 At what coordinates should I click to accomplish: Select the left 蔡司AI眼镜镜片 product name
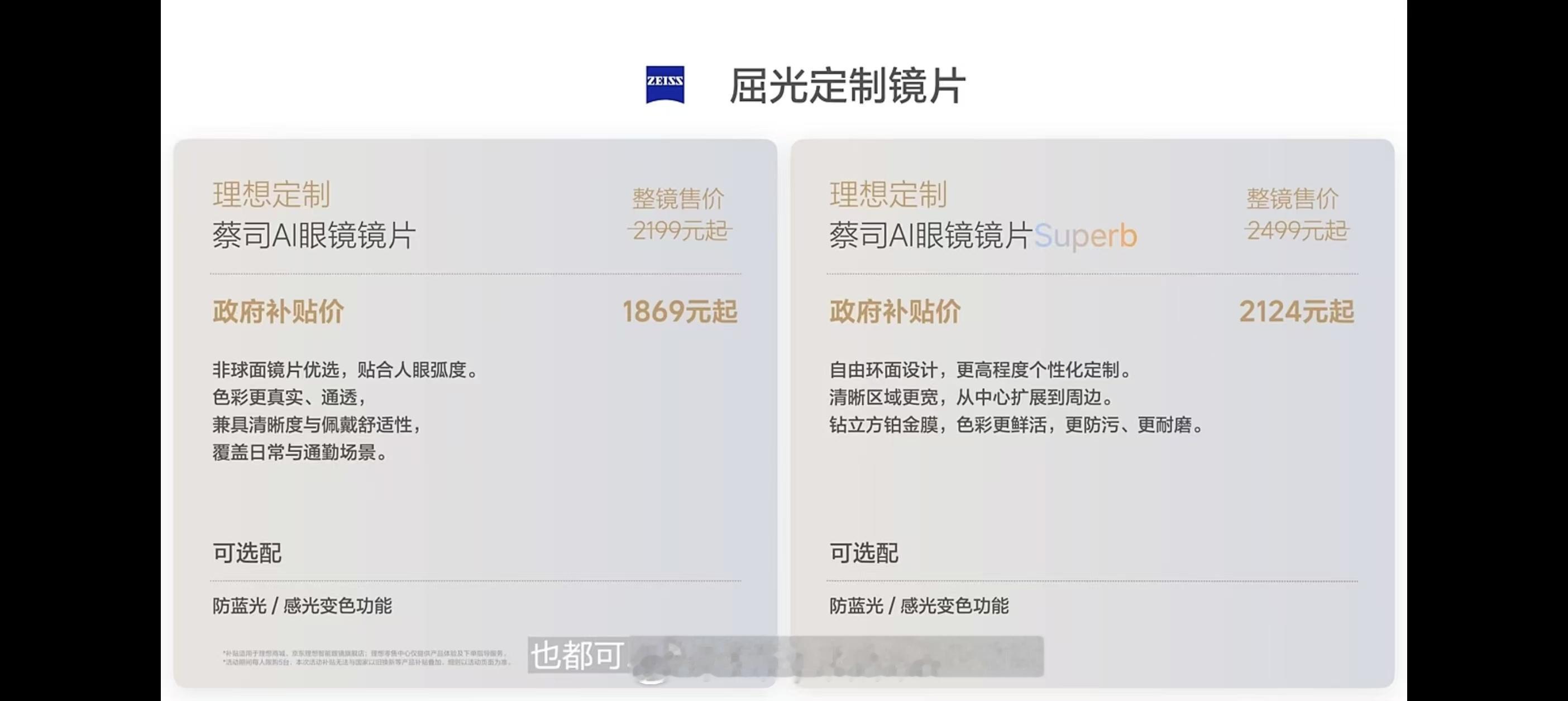[x=314, y=236]
